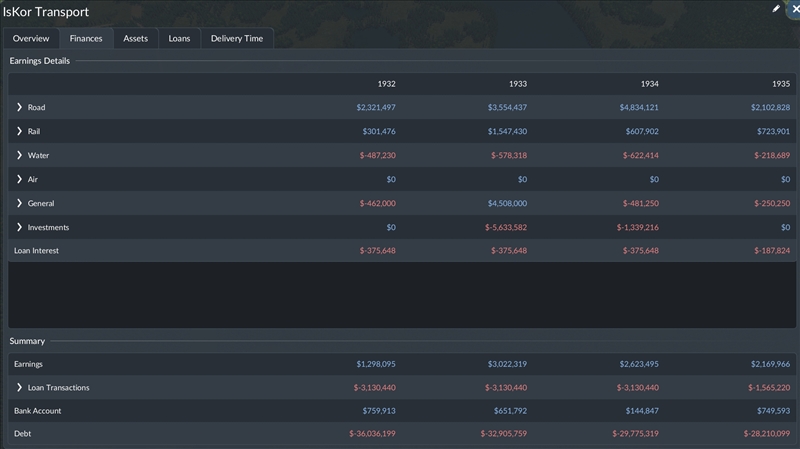Click Bank Account 1932 value $759,913

coord(379,411)
